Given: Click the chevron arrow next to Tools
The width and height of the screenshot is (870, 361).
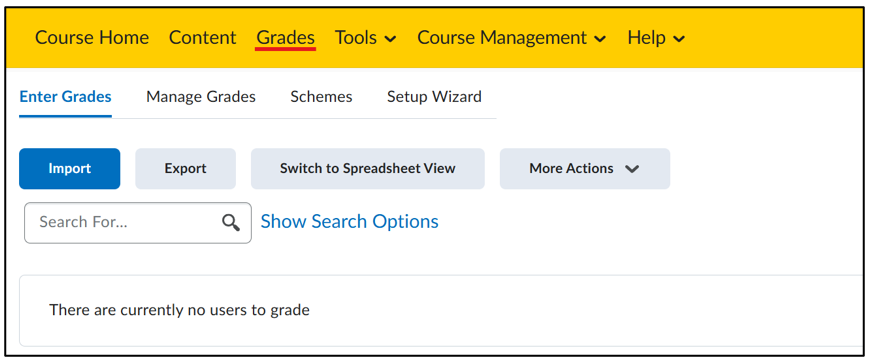Looking at the screenshot, I should (390, 39).
